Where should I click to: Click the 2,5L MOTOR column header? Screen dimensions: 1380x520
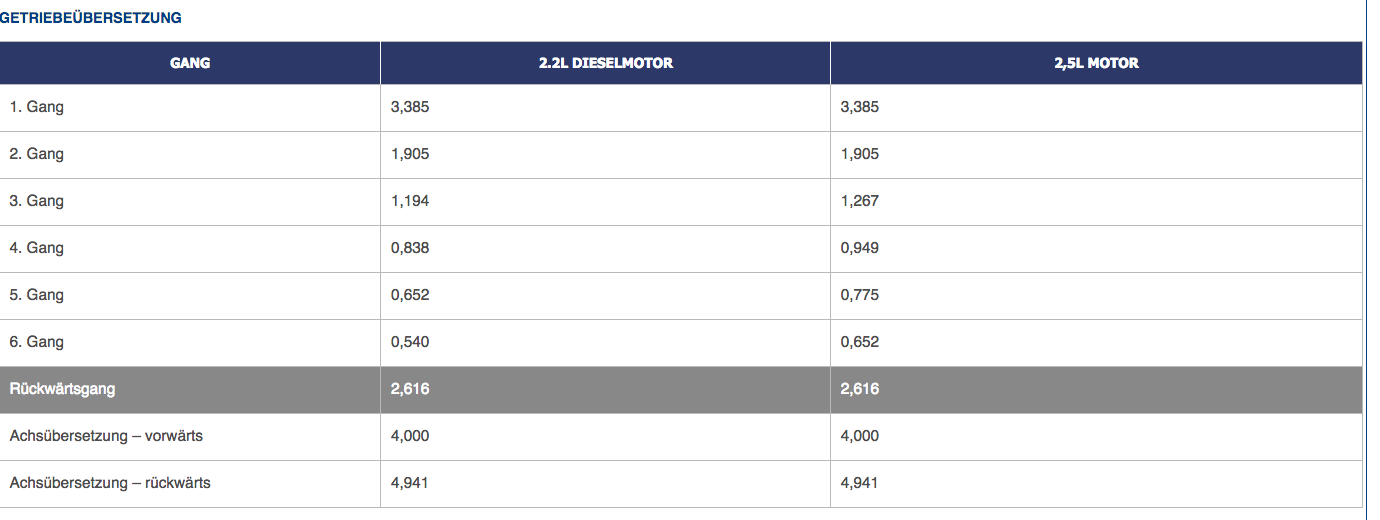pos(1096,63)
